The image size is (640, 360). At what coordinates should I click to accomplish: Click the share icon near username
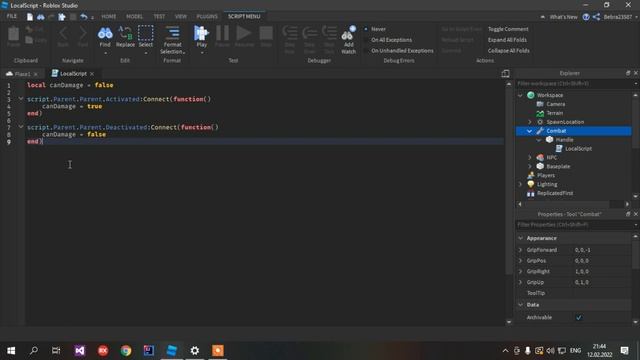coord(596,17)
